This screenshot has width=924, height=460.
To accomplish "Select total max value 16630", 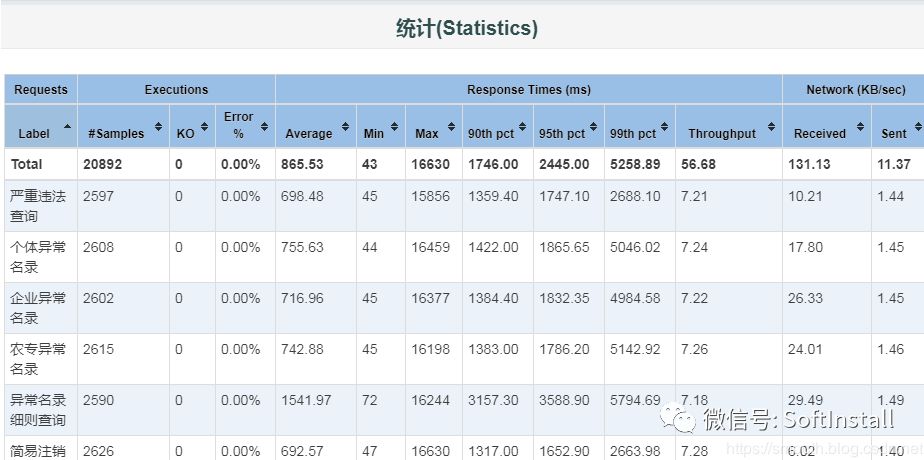I will point(431,164).
